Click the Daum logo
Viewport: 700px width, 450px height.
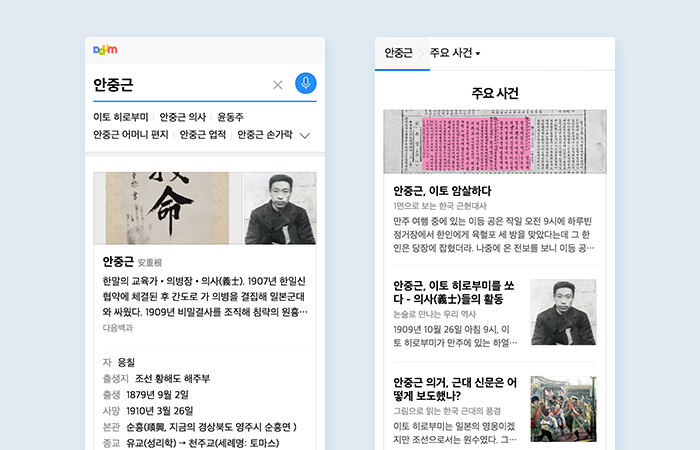tap(105, 50)
